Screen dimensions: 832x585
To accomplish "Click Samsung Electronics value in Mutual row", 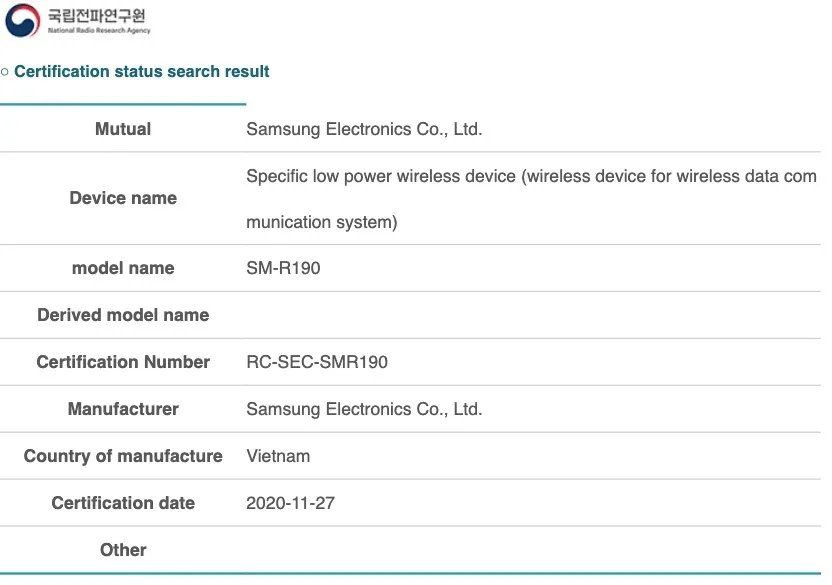I will tap(364, 129).
